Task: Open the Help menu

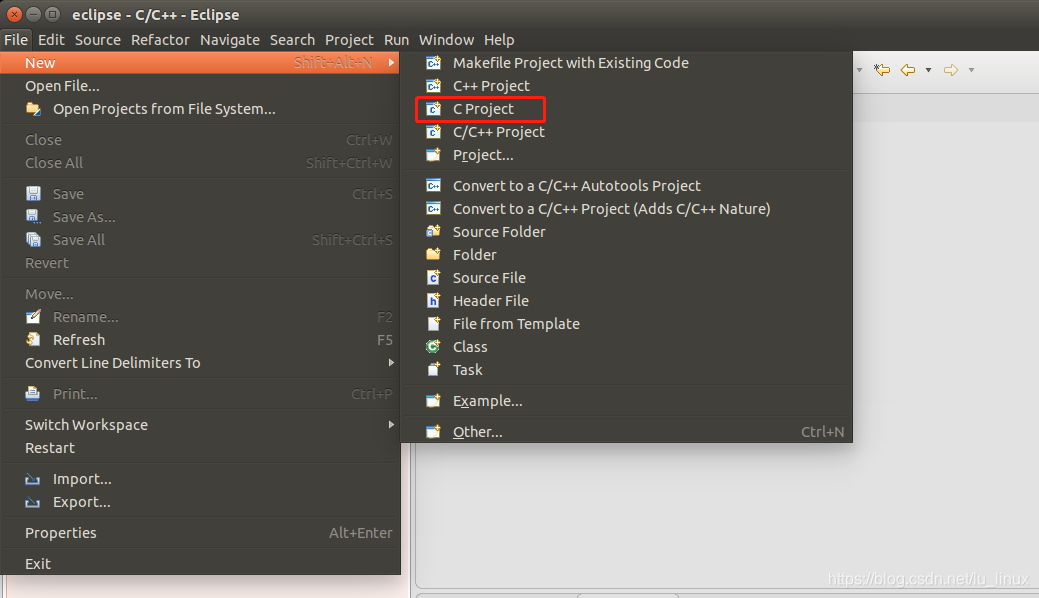Action: click(x=499, y=40)
